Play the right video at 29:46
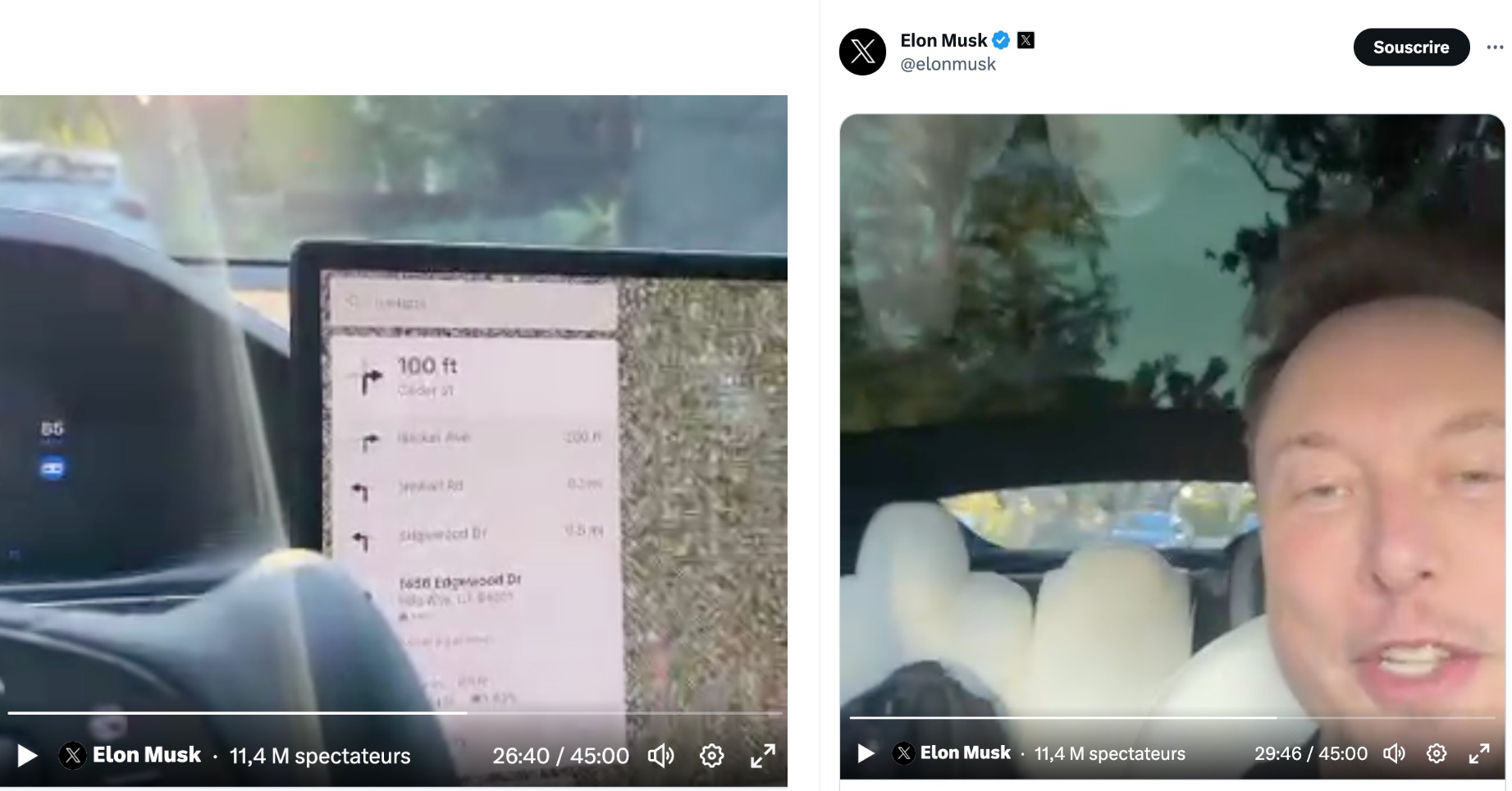Screen dimensions: 1512x791 coord(866,753)
